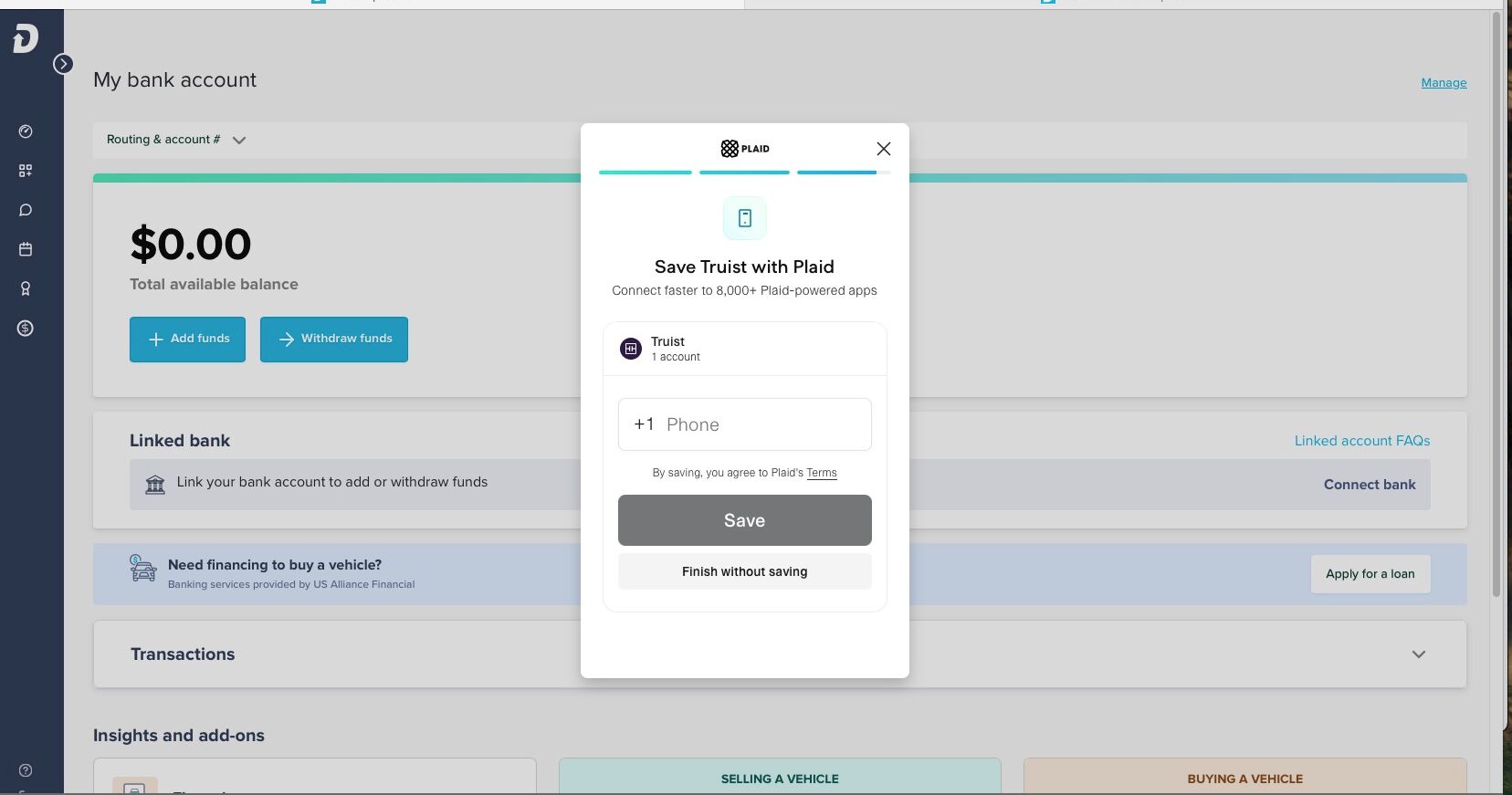Click the Truist 1 account row
1512x795 pixels.
coord(745,349)
